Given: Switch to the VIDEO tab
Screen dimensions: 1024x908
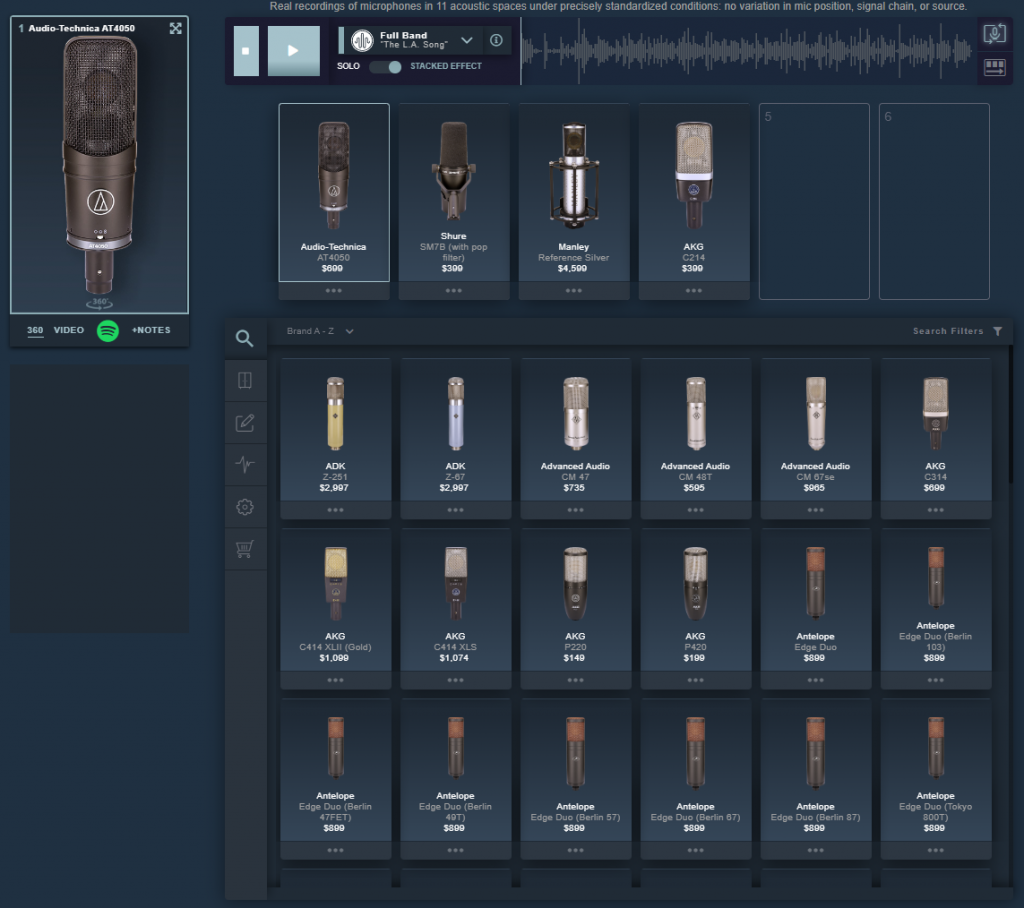Looking at the screenshot, I should point(69,330).
